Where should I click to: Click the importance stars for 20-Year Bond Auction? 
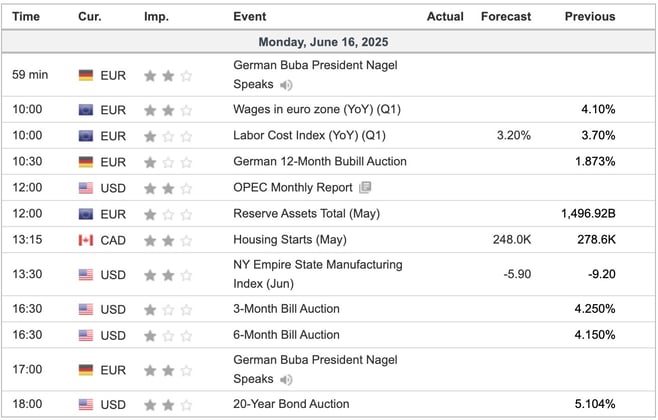click(x=168, y=405)
